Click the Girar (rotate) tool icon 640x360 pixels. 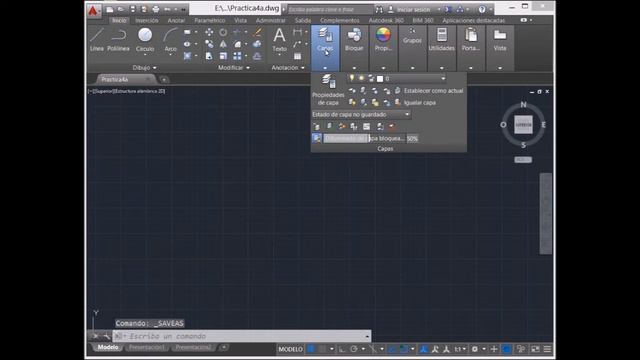click(223, 32)
